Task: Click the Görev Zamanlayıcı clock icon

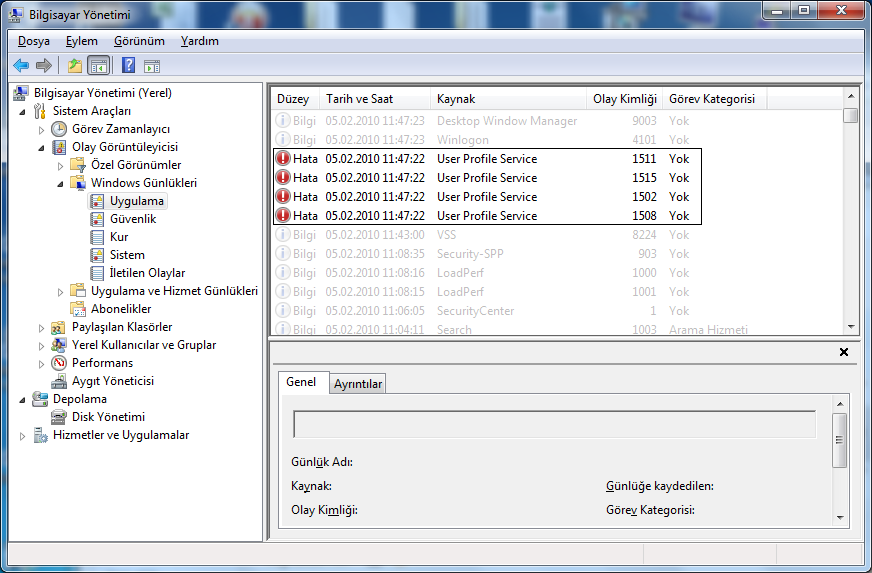Action: [x=59, y=129]
